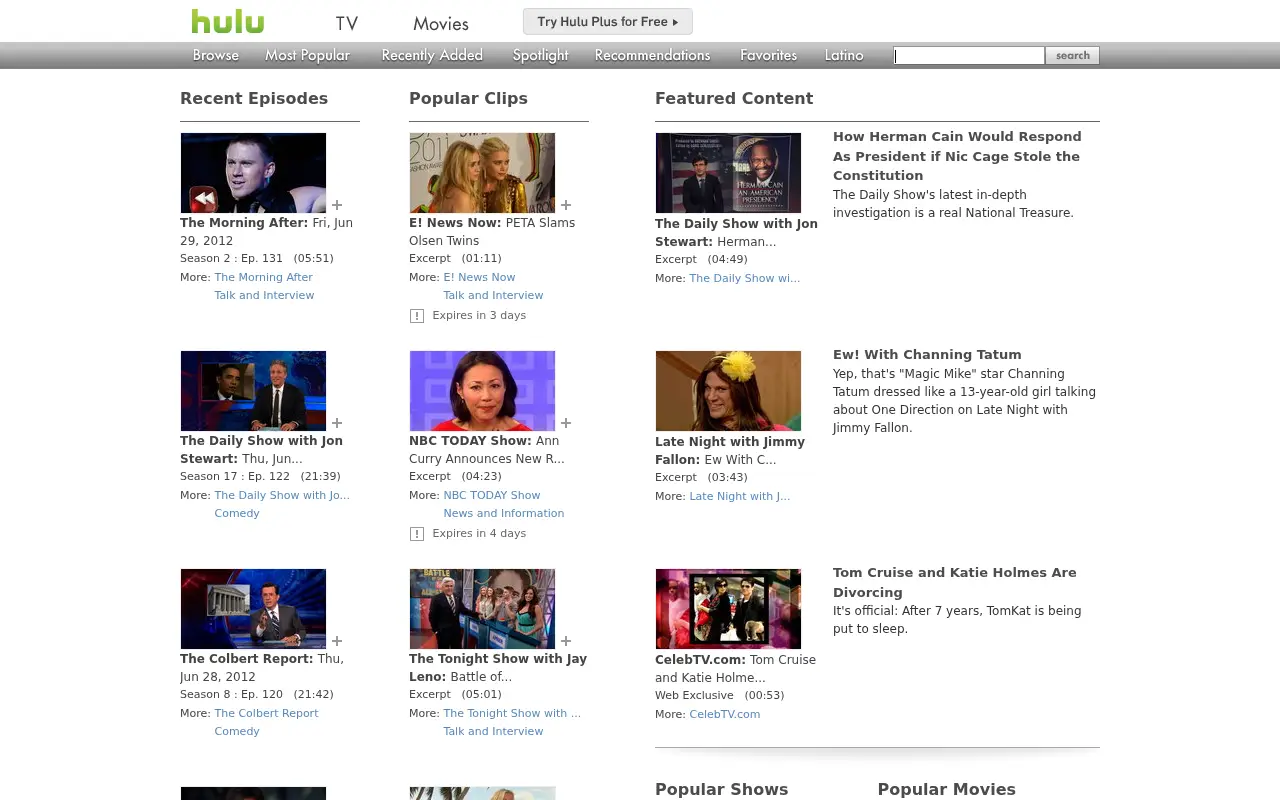This screenshot has height=800, width=1280.
Task: Click expiration icon beside Expires in 3 days
Action: click(417, 316)
